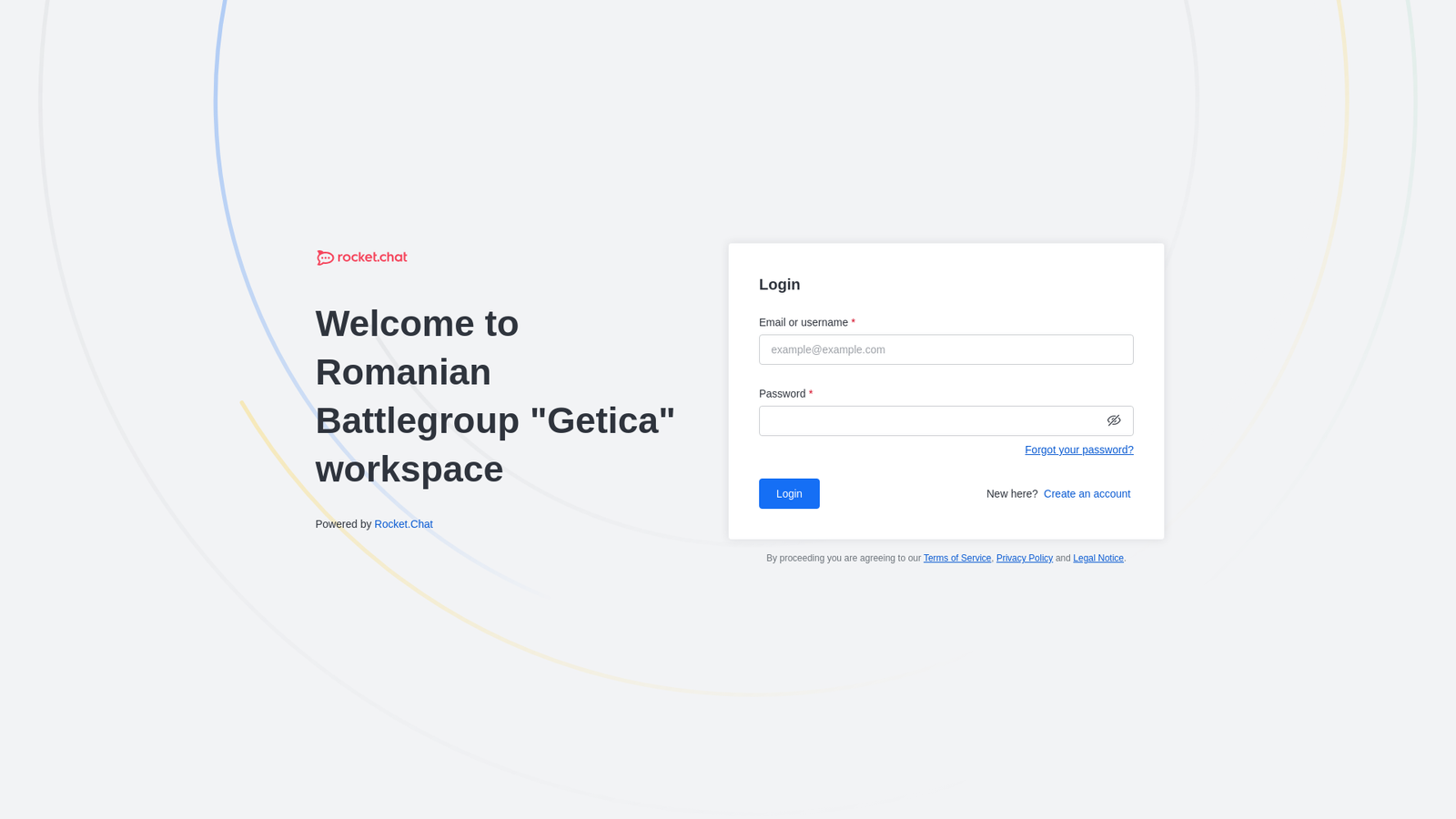
Task: Click the blue Login button
Action: pyautogui.click(x=789, y=493)
